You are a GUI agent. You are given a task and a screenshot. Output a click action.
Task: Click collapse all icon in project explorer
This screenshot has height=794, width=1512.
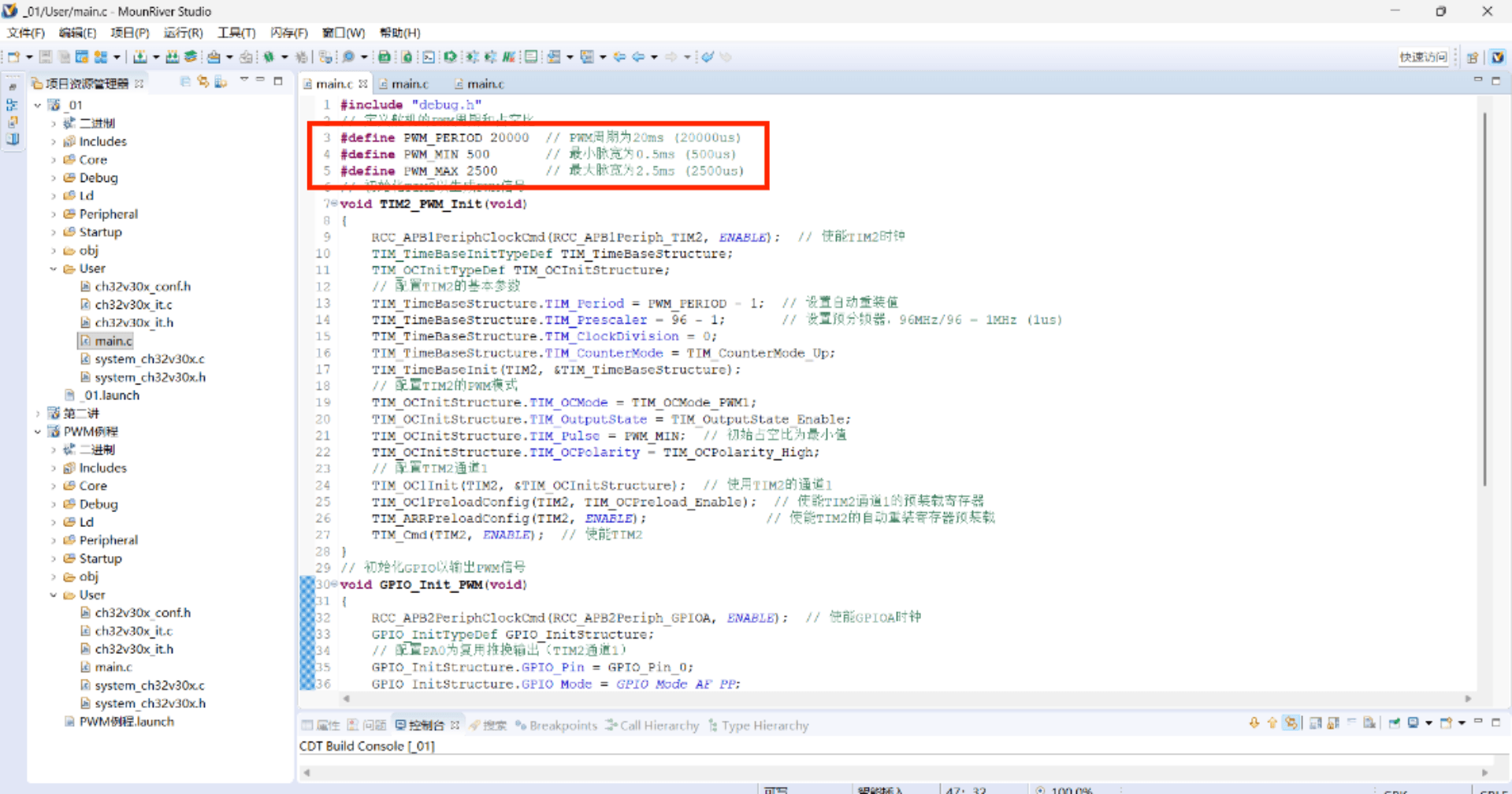click(185, 82)
